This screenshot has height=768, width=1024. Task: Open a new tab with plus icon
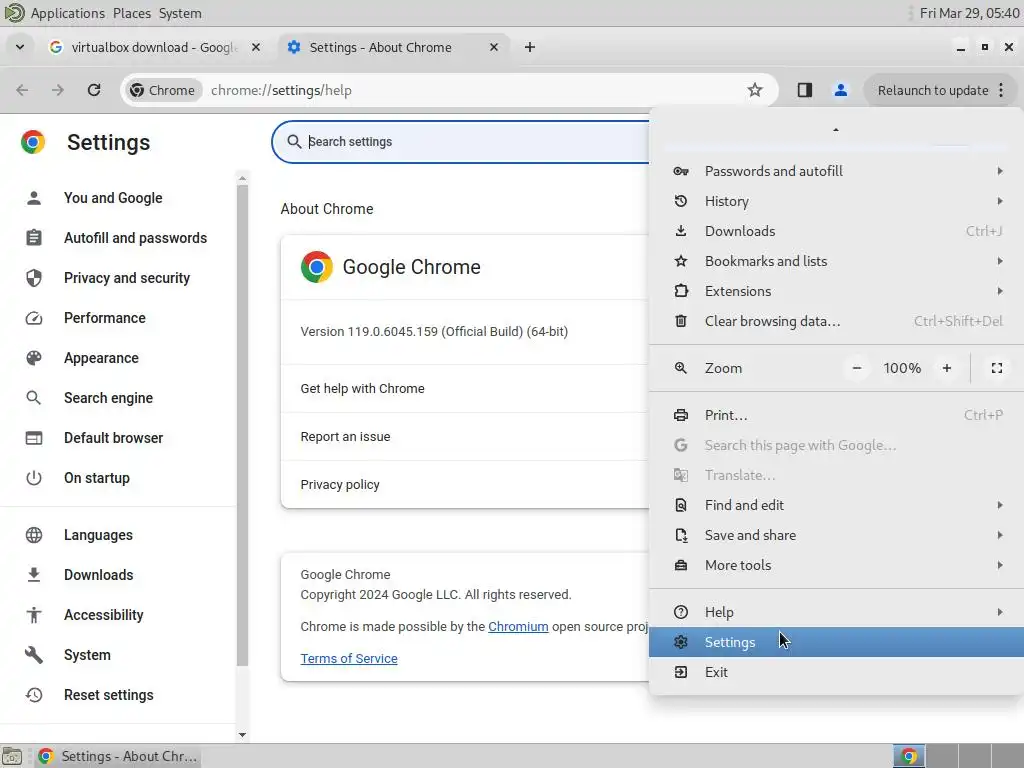click(530, 47)
